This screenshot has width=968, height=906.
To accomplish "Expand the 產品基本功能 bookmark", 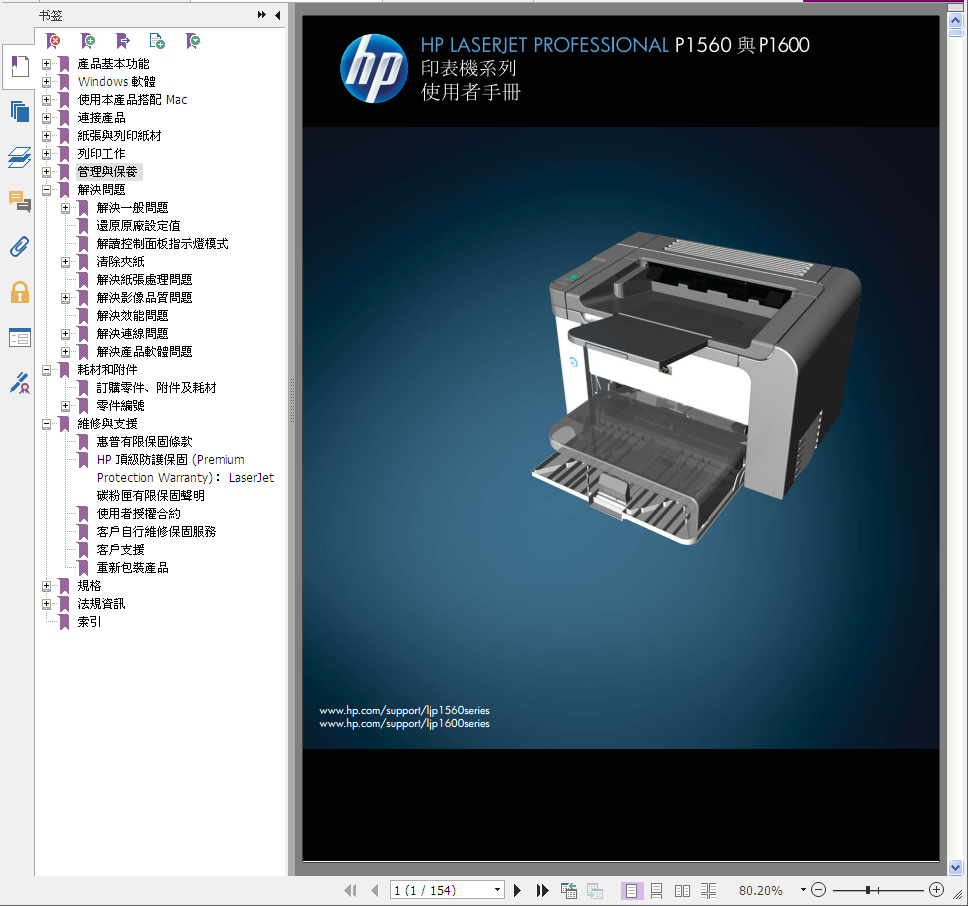I will pyautogui.click(x=46, y=64).
